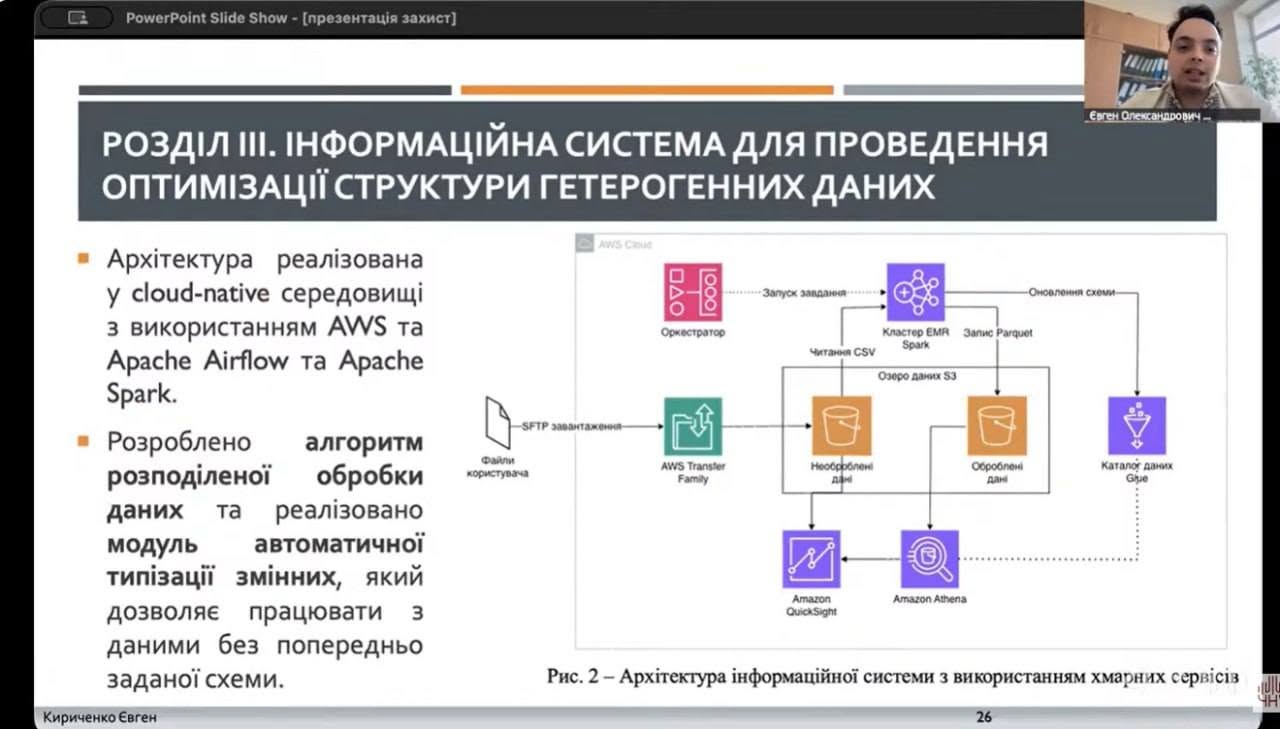The image size is (1280, 729).
Task: Click the pink Orchestrator icon in the diagram
Action: 693,292
